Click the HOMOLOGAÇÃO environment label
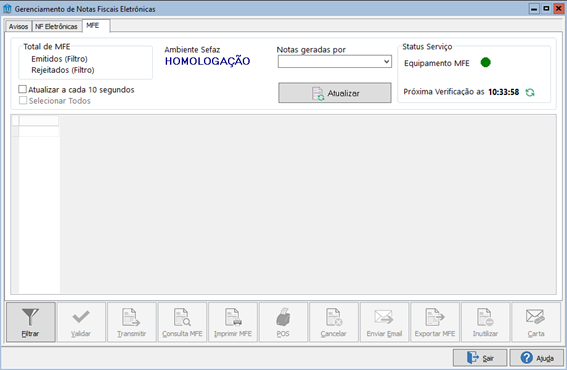 pos(208,61)
